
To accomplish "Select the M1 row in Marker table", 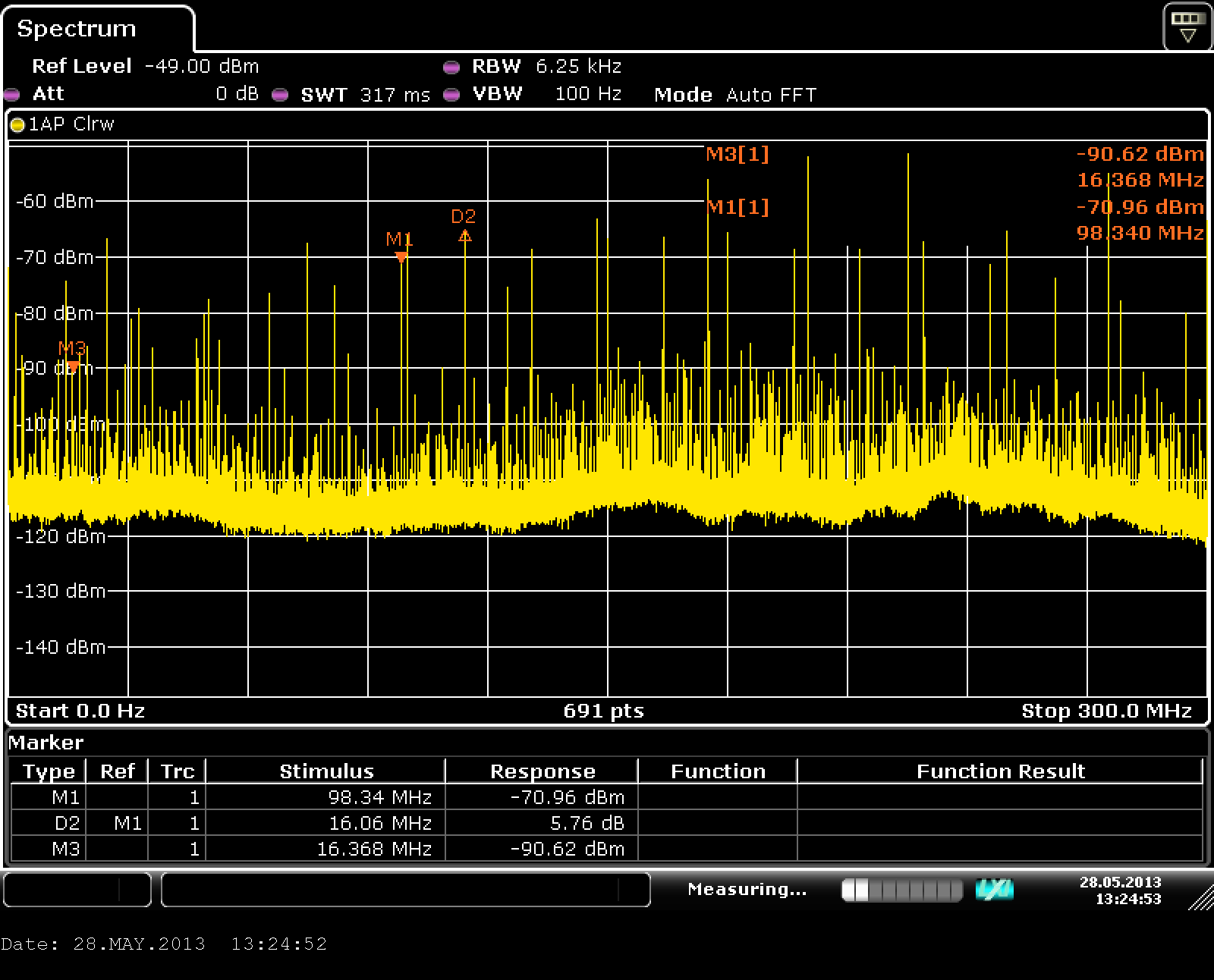I will [607, 797].
